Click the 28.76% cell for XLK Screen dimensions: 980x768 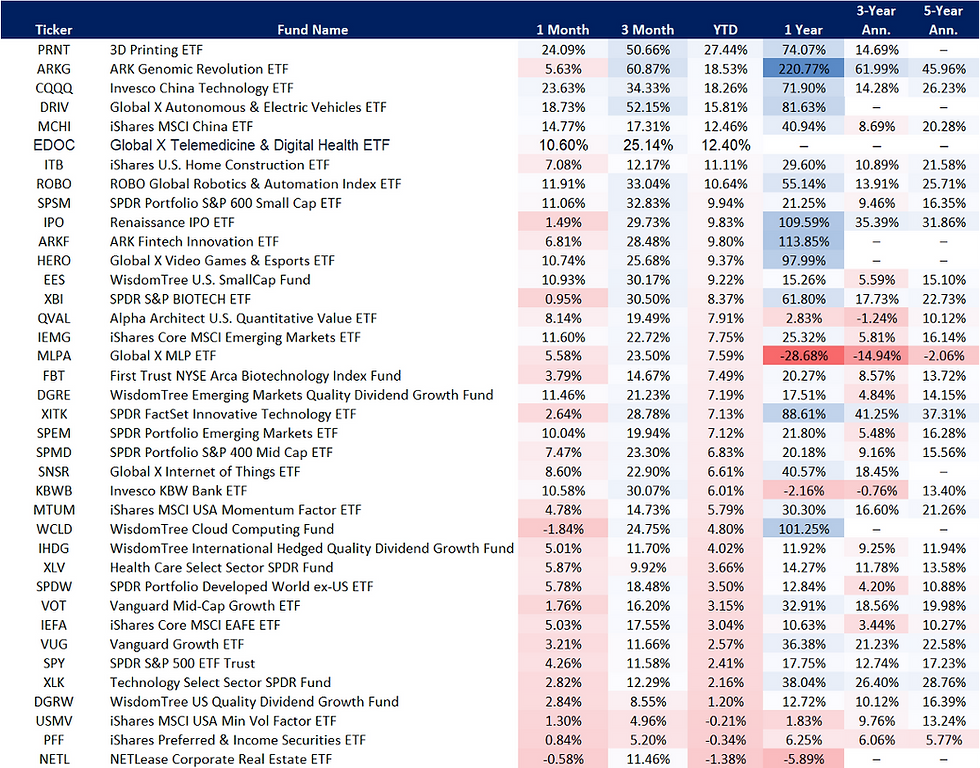coord(943,682)
